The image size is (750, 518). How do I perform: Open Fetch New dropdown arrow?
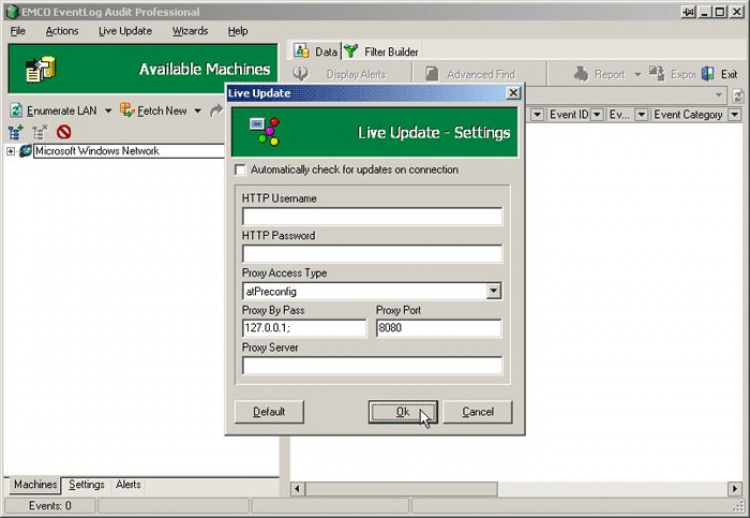[198, 111]
